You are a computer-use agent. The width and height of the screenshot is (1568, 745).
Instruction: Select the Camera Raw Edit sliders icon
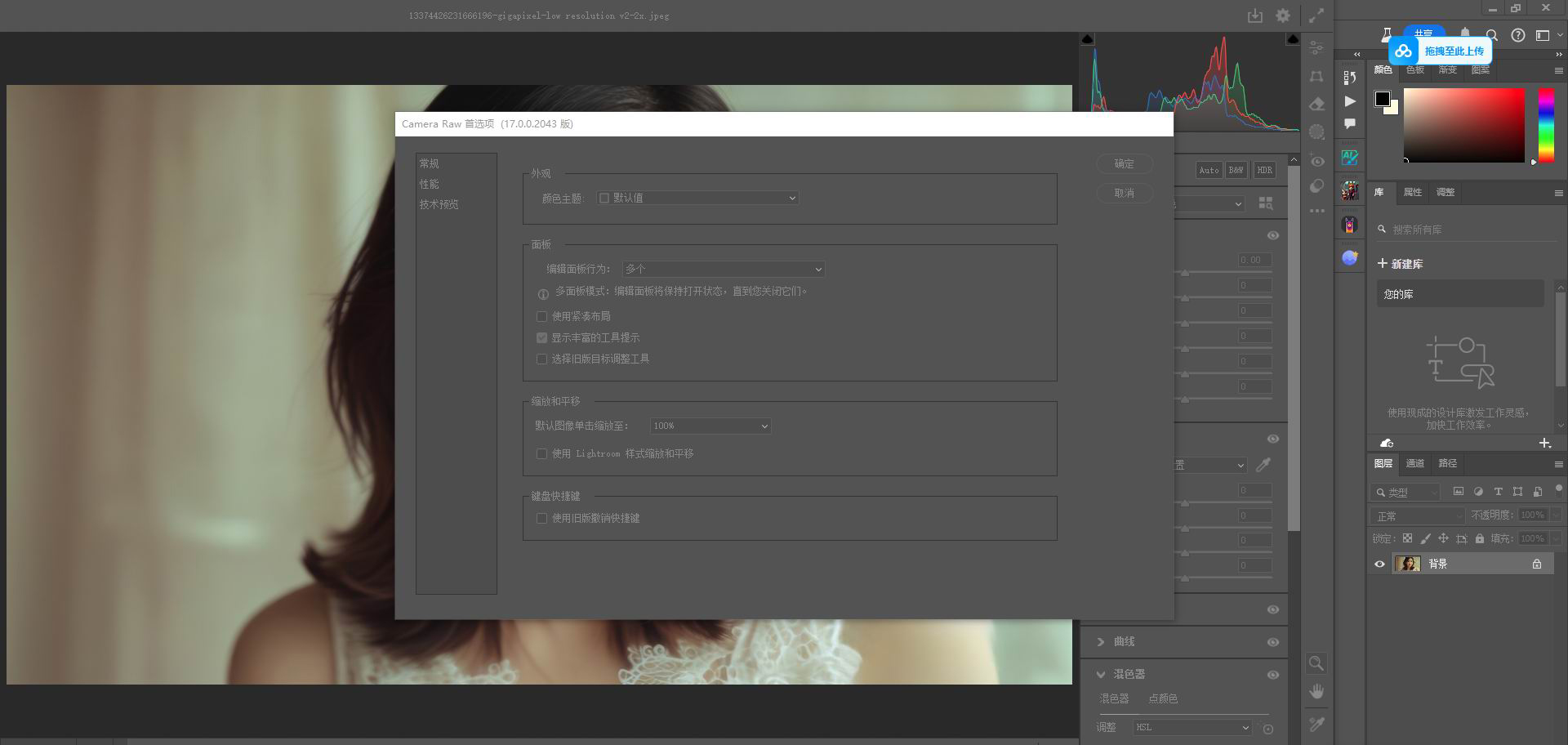pos(1316,47)
